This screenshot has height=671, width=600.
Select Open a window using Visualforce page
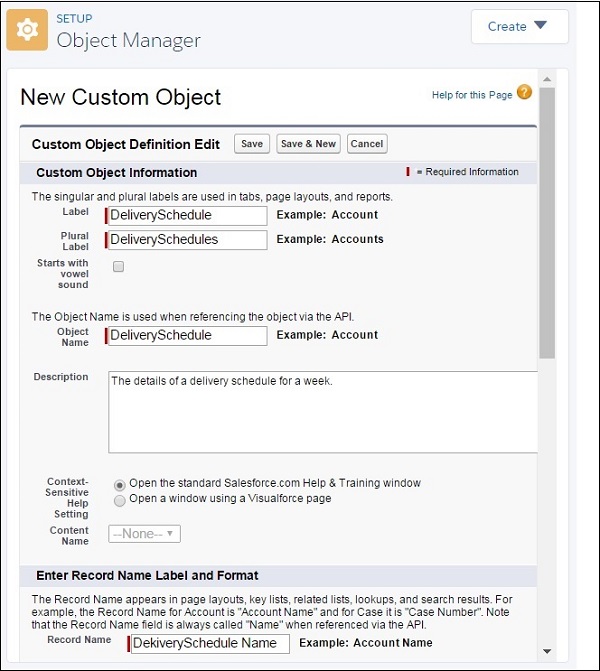tap(120, 499)
